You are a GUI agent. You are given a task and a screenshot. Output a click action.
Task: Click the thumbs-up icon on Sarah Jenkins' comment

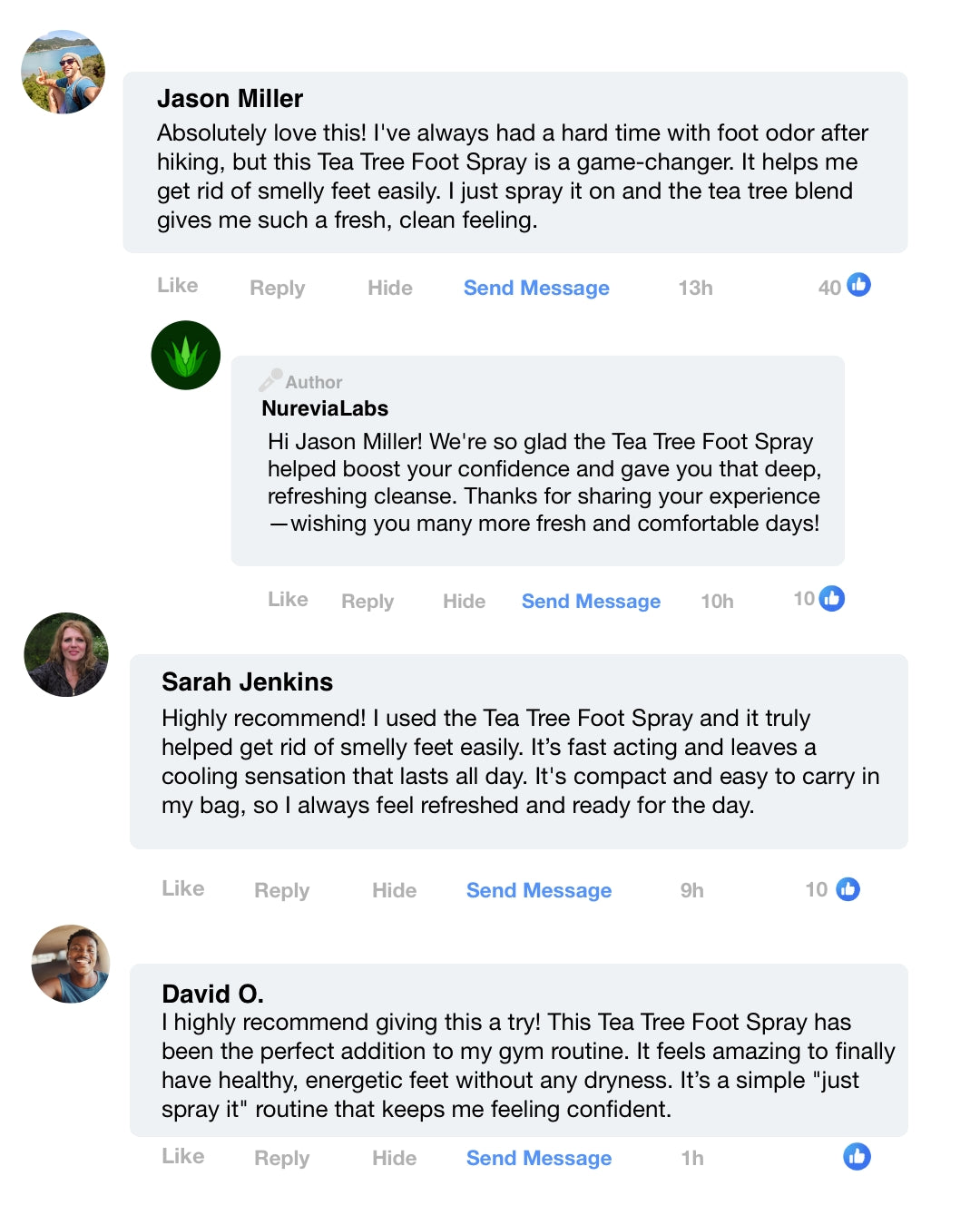point(848,889)
